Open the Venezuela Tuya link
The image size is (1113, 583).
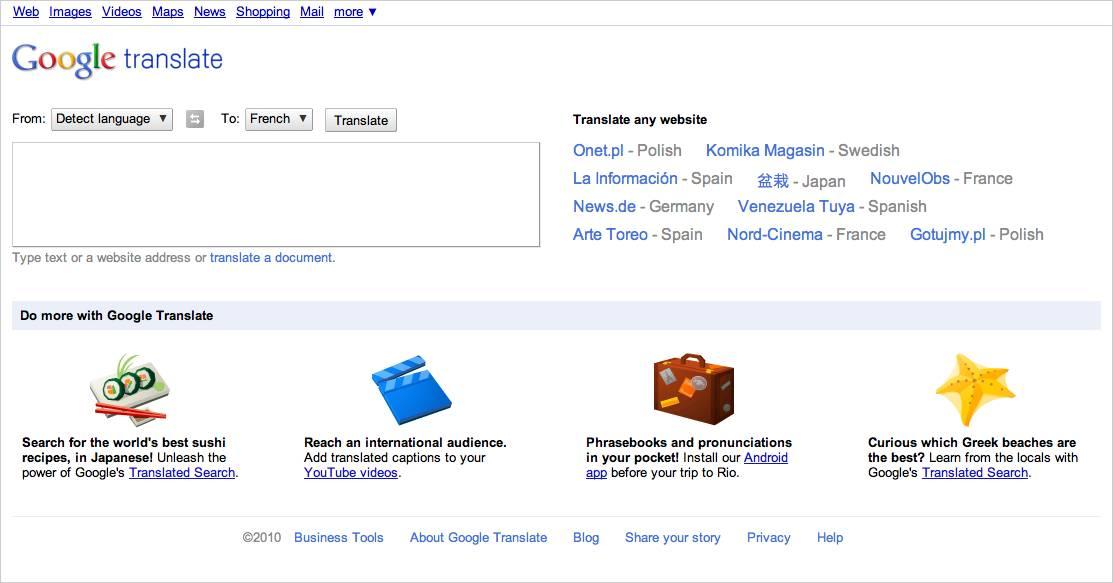[796, 207]
